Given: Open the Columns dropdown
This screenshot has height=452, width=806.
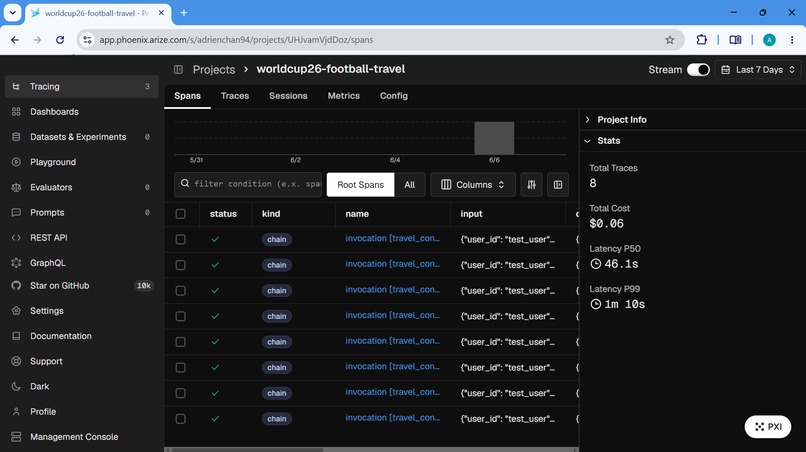Looking at the screenshot, I should click(x=473, y=185).
